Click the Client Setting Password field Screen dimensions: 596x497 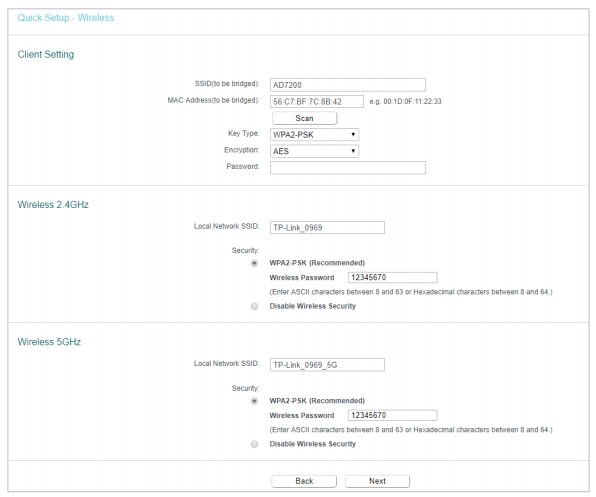[x=348, y=168]
